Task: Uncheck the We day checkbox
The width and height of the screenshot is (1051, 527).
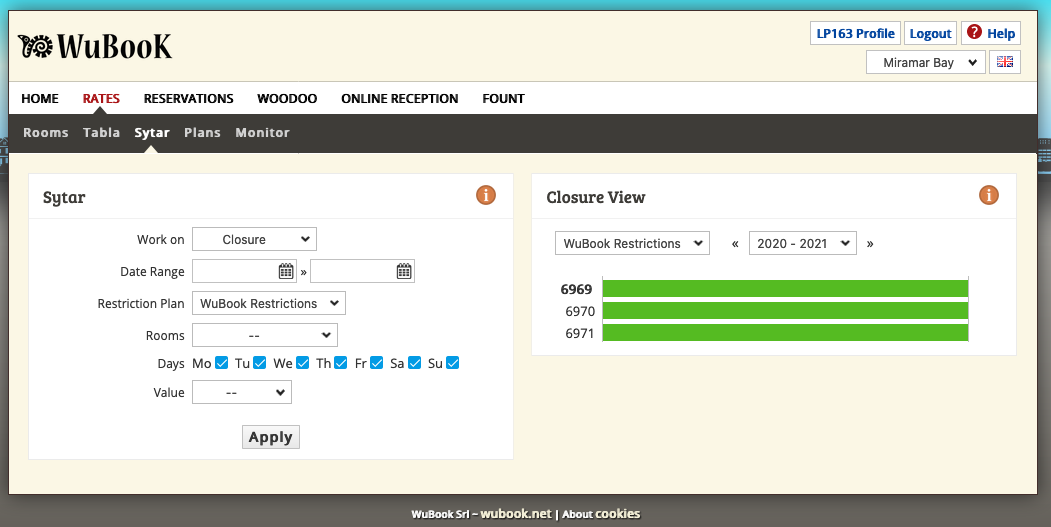Action: point(302,363)
